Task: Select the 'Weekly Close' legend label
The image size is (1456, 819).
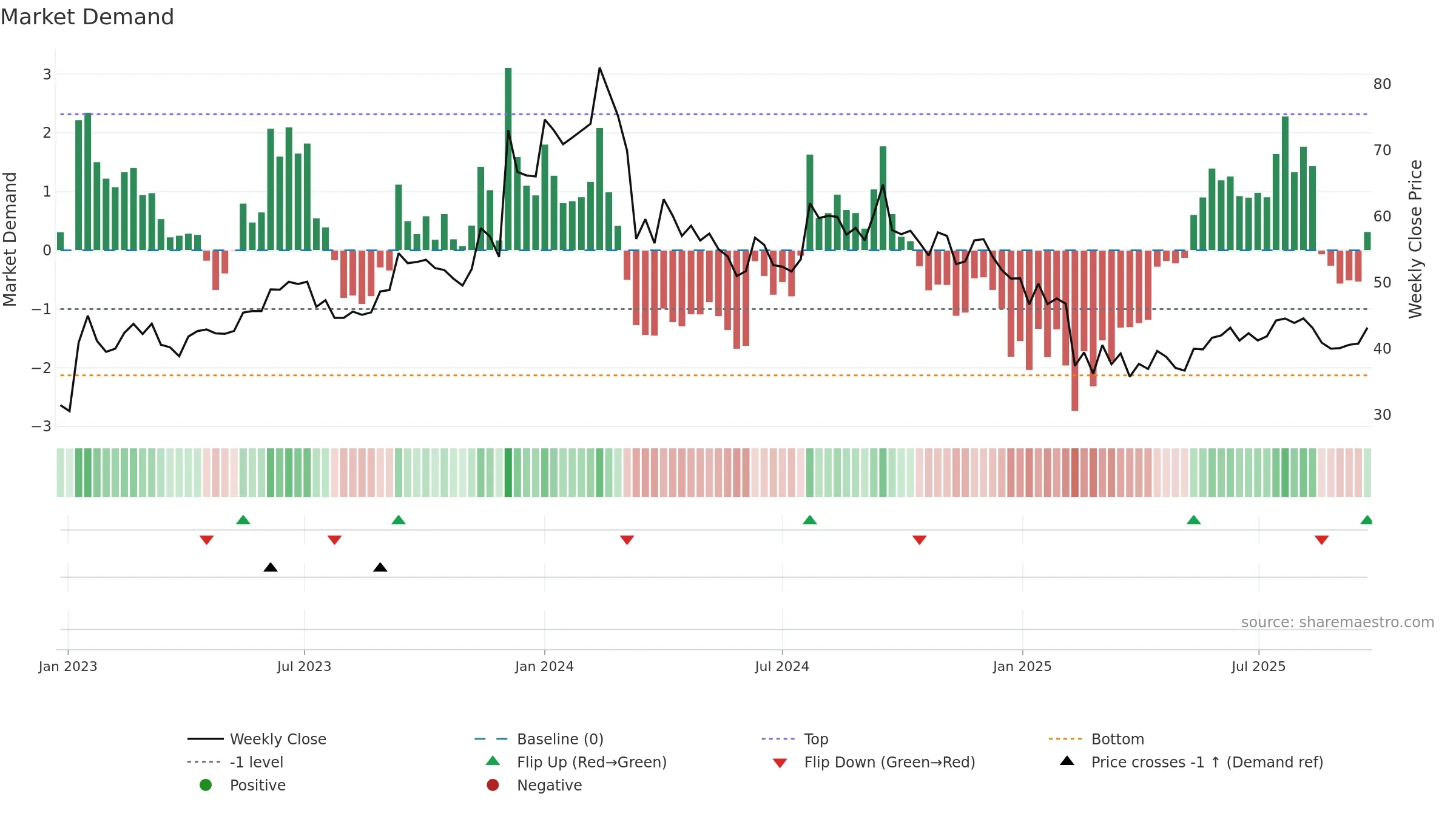Action: [x=278, y=739]
